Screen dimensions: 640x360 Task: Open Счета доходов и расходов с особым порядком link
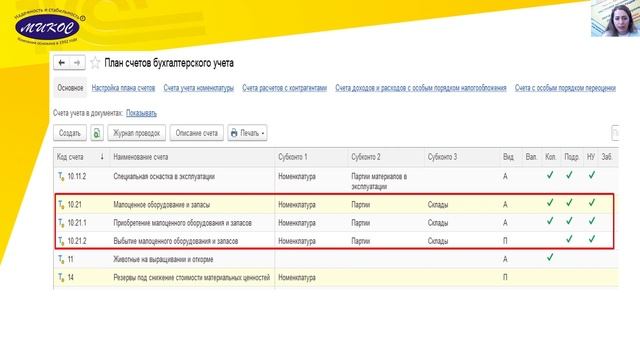pos(421,88)
